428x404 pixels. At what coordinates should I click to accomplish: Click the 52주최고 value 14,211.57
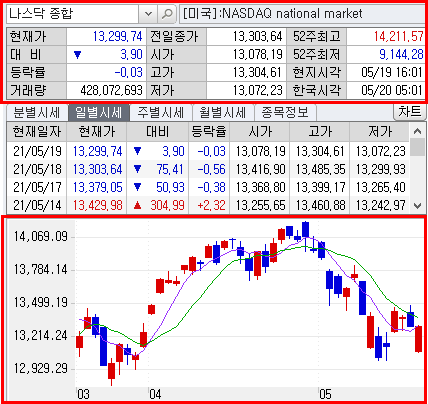pos(398,36)
